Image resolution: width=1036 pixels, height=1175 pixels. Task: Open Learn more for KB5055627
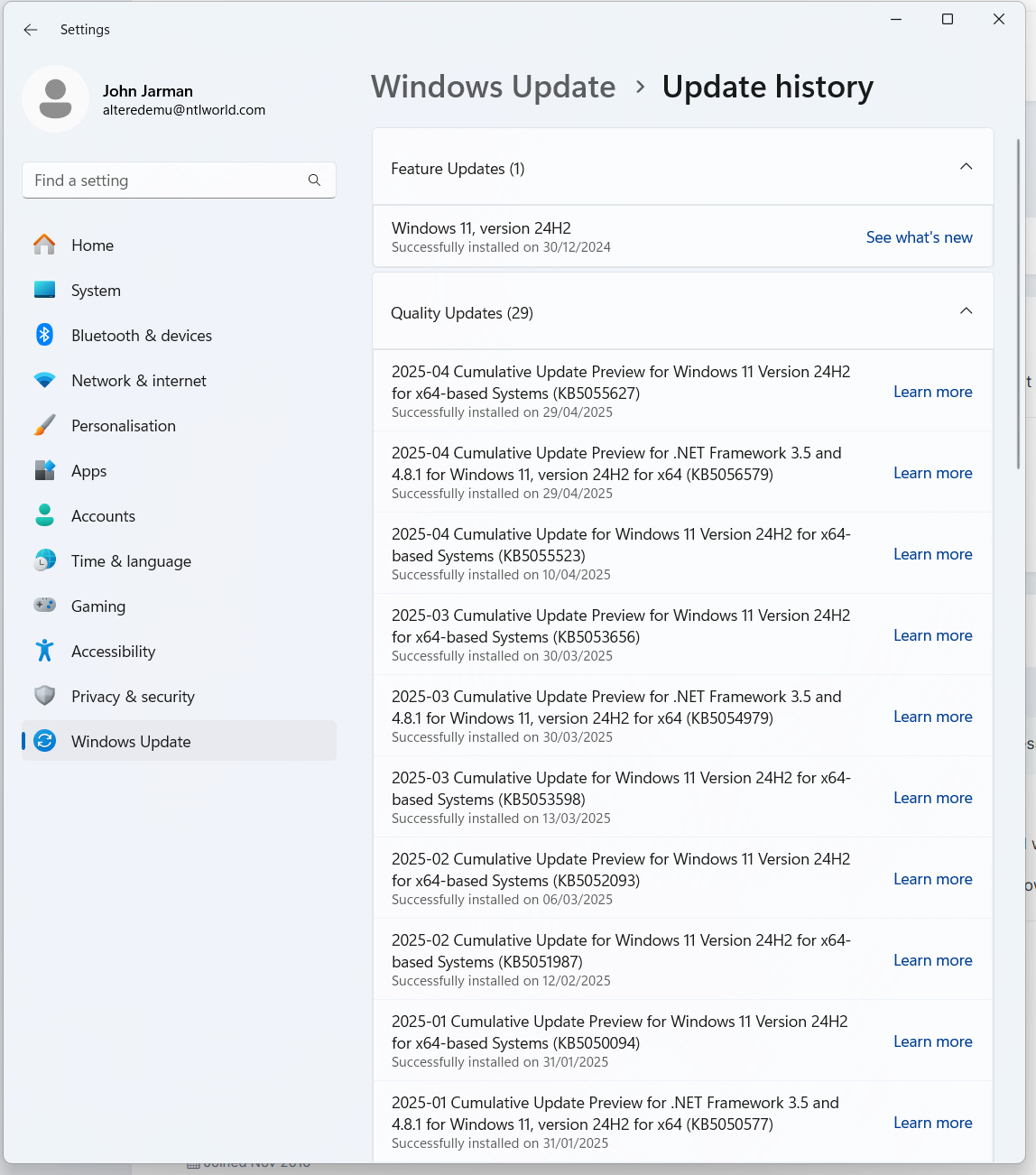point(932,392)
